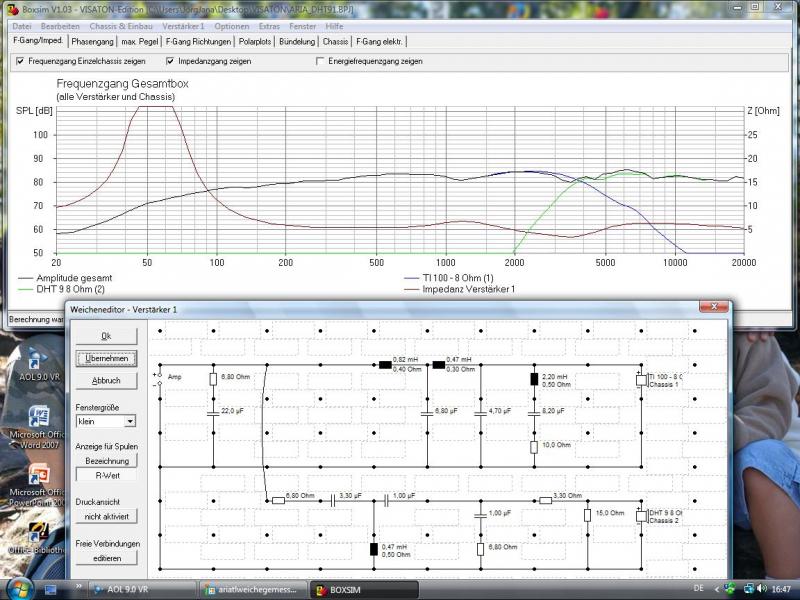Expand the Fenstergröße 'klein' dropdown
Screen dimensions: 800x600
[129, 422]
